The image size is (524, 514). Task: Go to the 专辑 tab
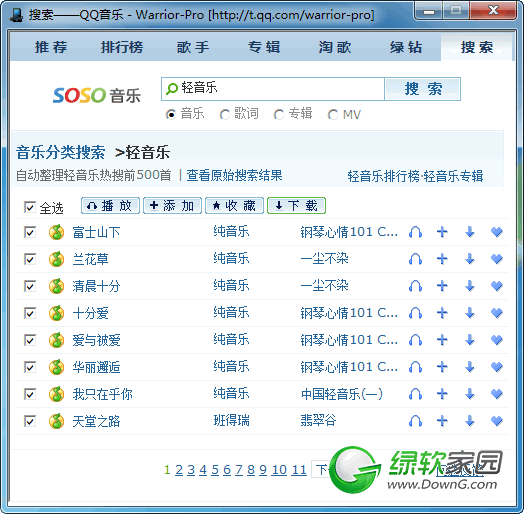pyautogui.click(x=264, y=47)
